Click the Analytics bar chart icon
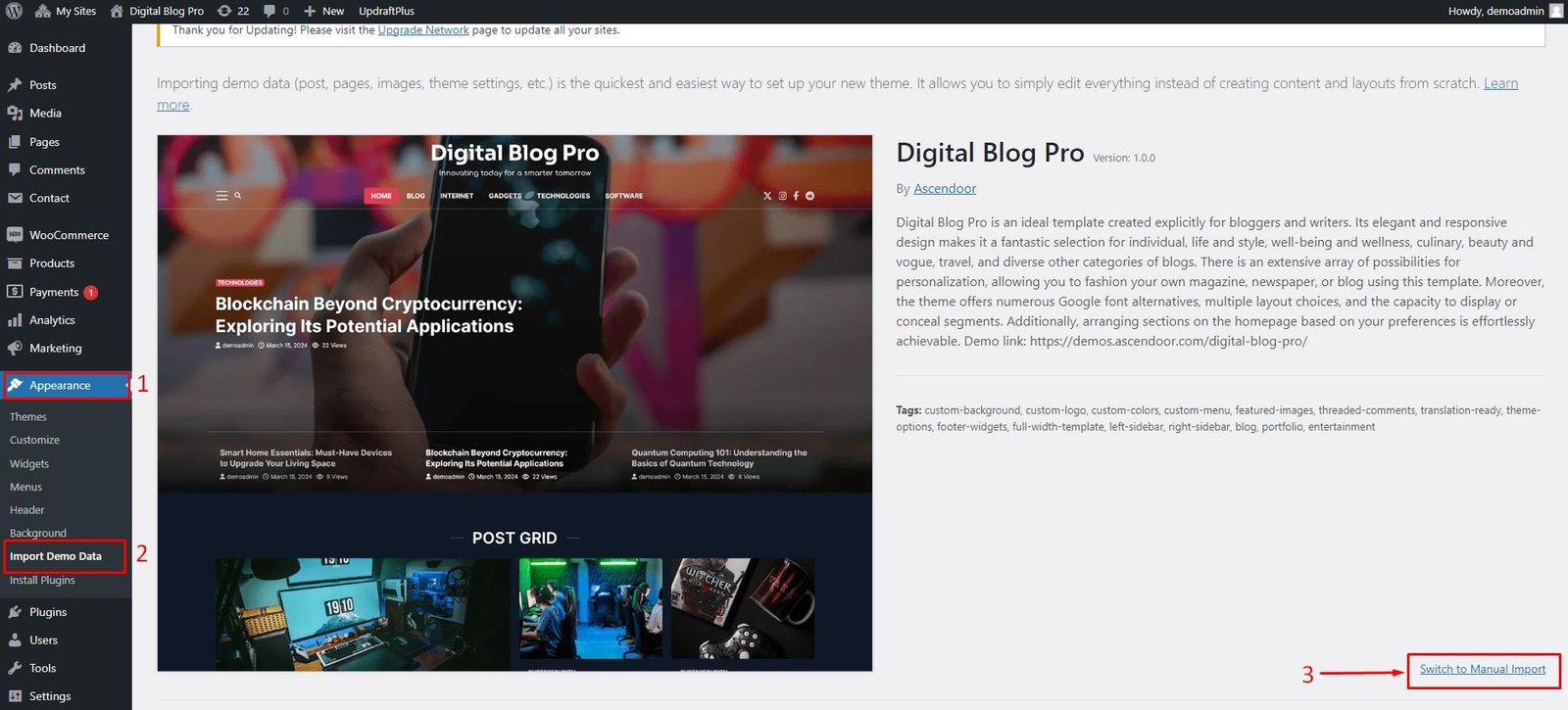Screen dimensions: 1568x710 (15, 320)
